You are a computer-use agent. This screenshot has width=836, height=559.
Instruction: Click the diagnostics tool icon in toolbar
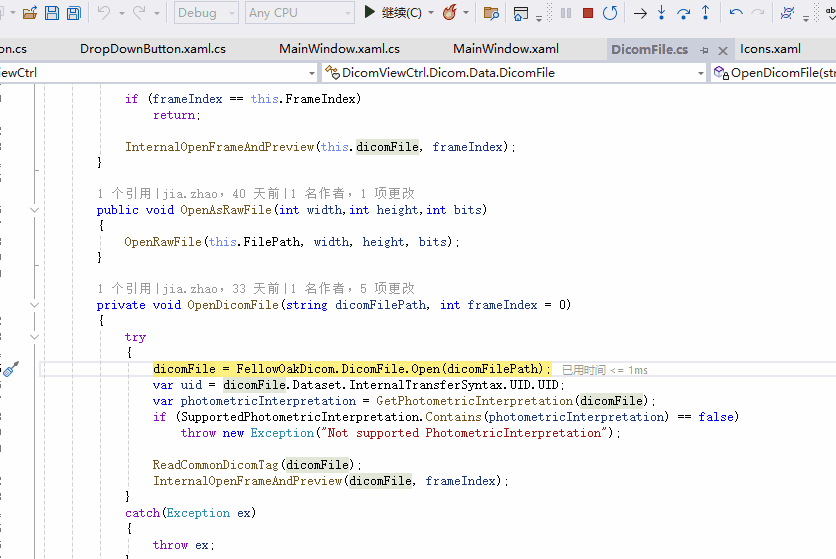point(787,13)
